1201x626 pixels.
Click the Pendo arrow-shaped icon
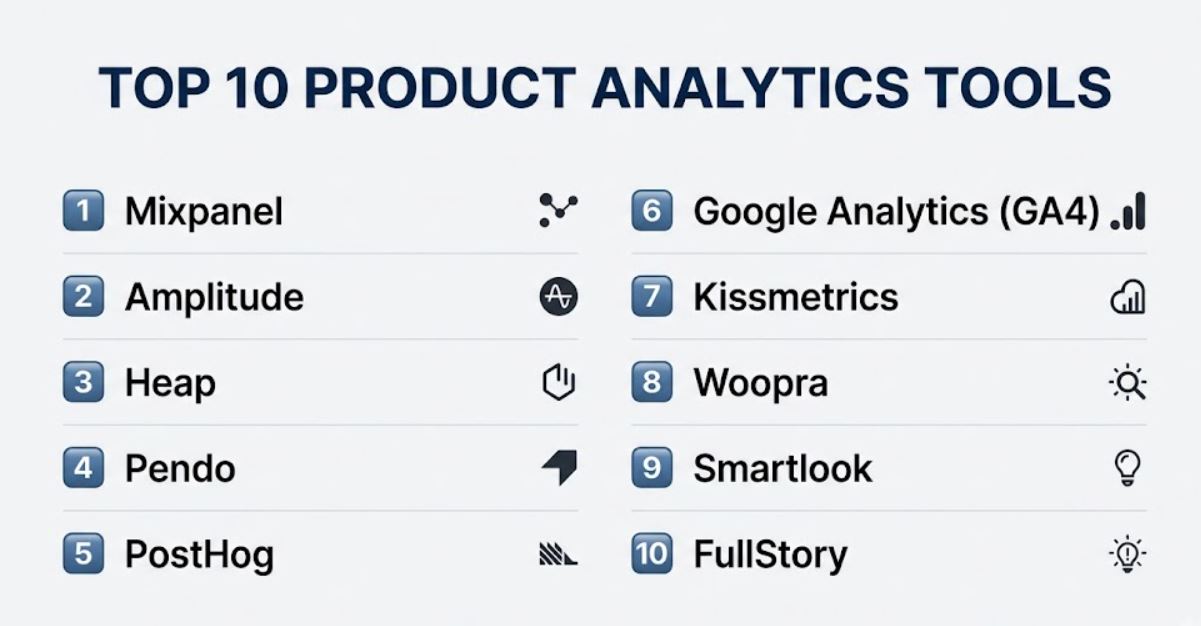[559, 468]
